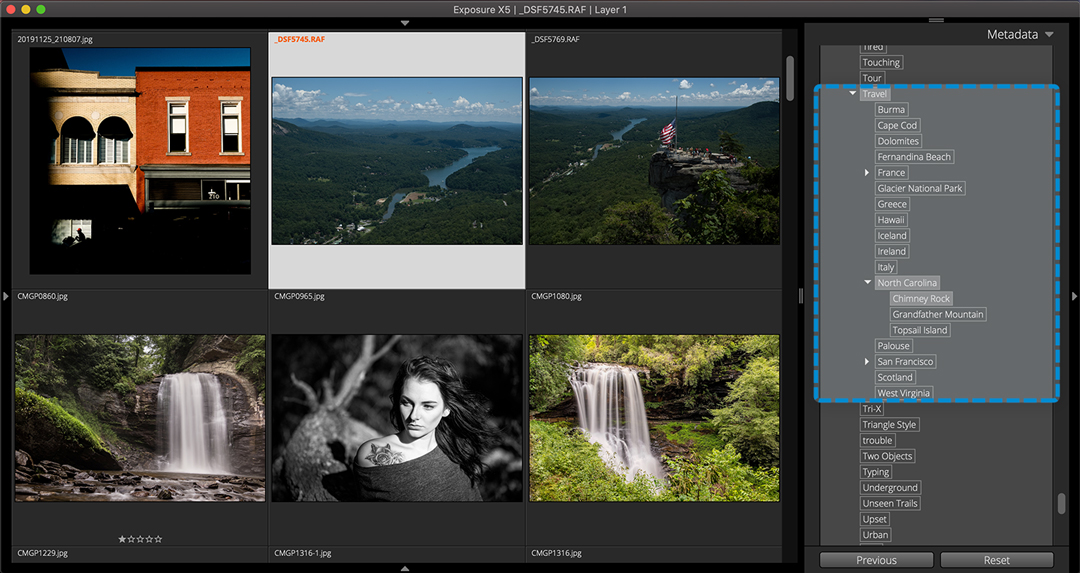Image resolution: width=1080 pixels, height=573 pixels.
Task: Select the Travel keyword tag
Action: coord(875,94)
